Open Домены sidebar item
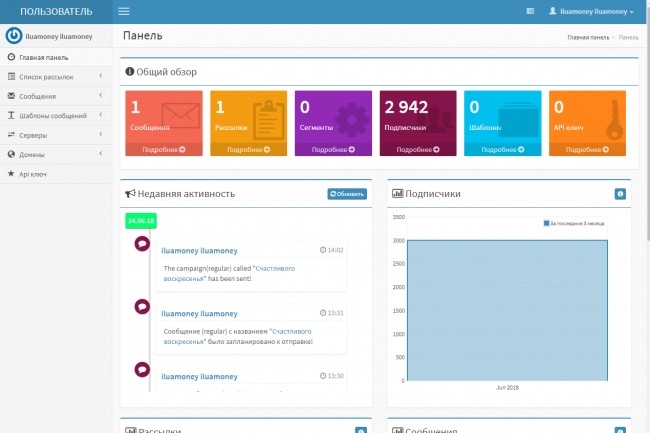Image resolution: width=650 pixels, height=433 pixels. point(56,155)
